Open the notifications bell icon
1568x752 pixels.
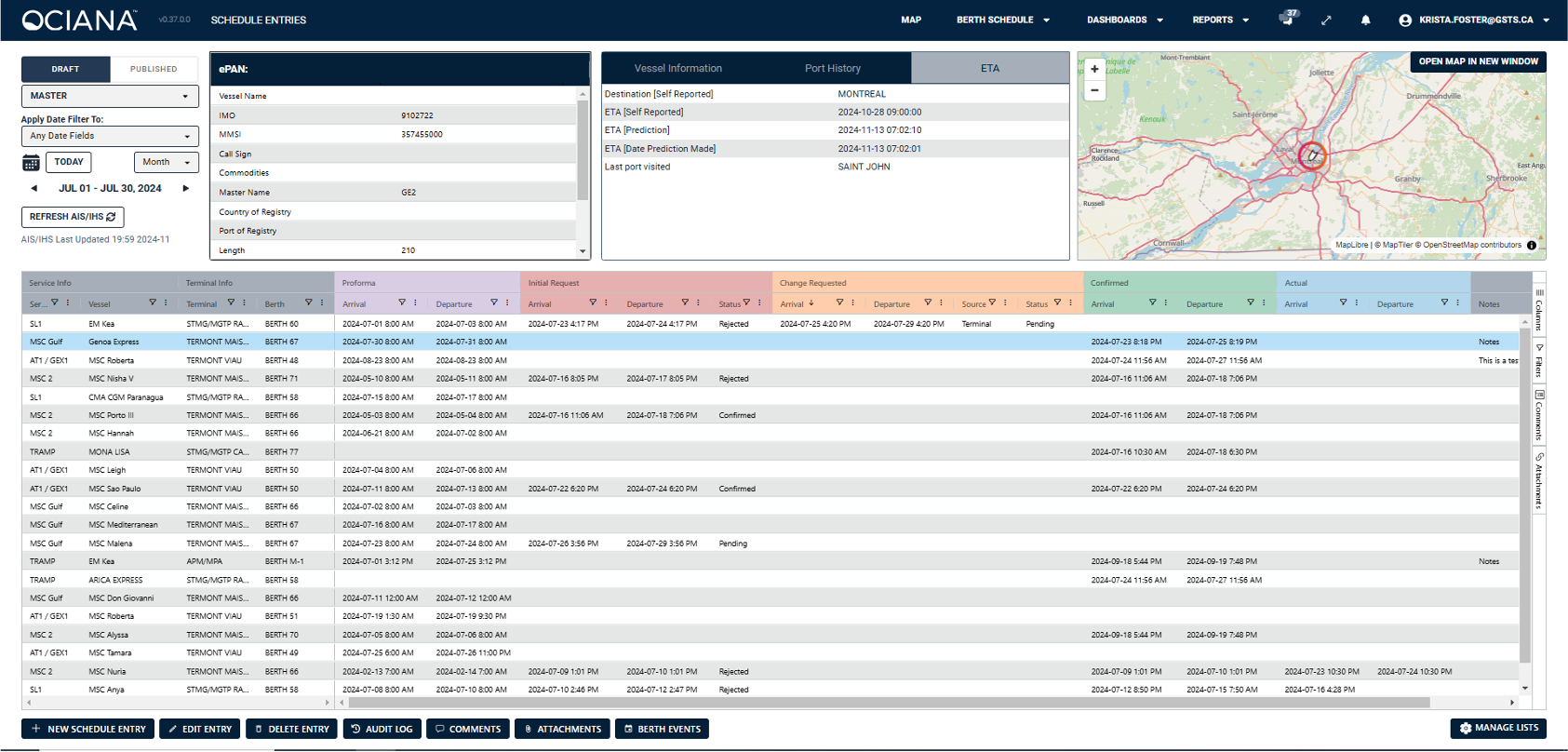[1365, 20]
